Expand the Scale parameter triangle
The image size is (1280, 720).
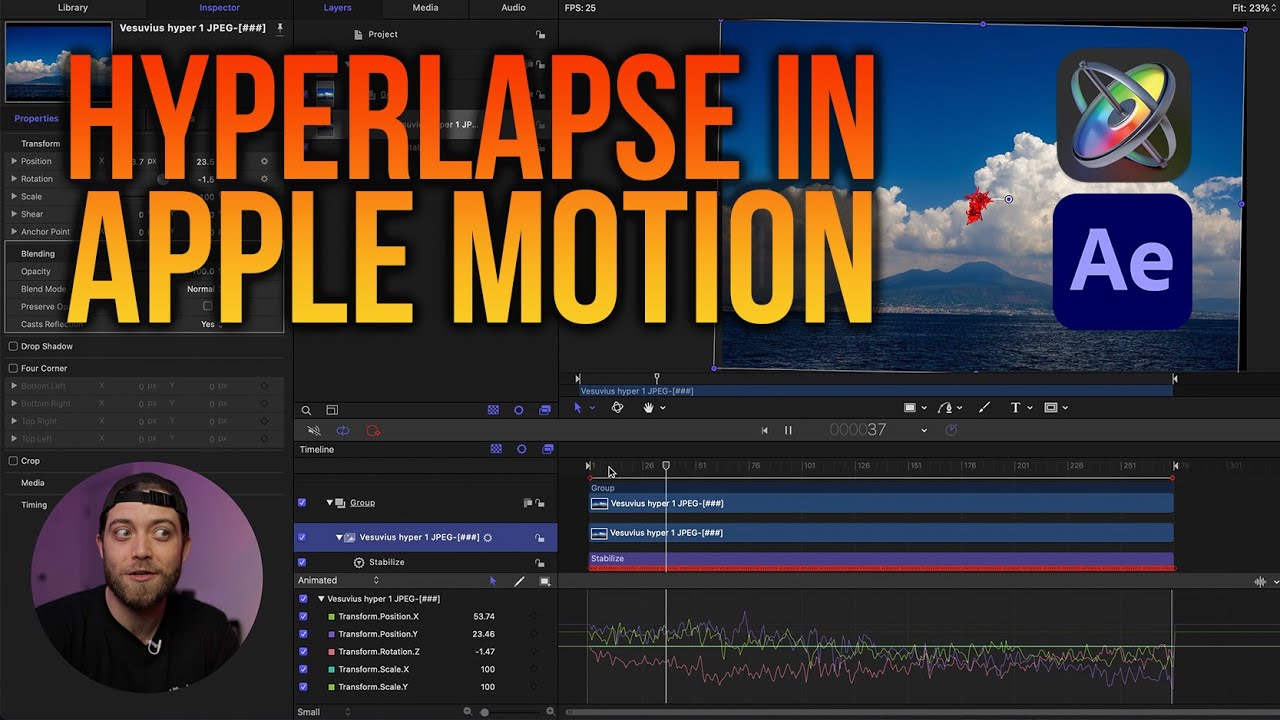[x=14, y=197]
